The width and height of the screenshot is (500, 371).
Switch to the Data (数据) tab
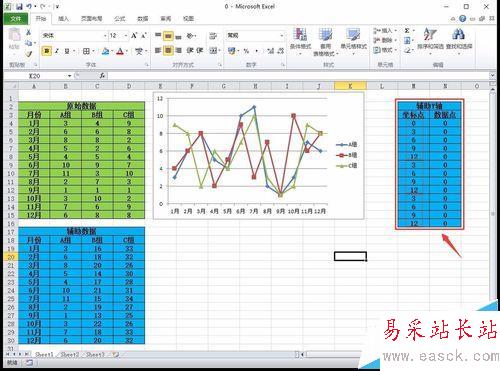click(143, 19)
